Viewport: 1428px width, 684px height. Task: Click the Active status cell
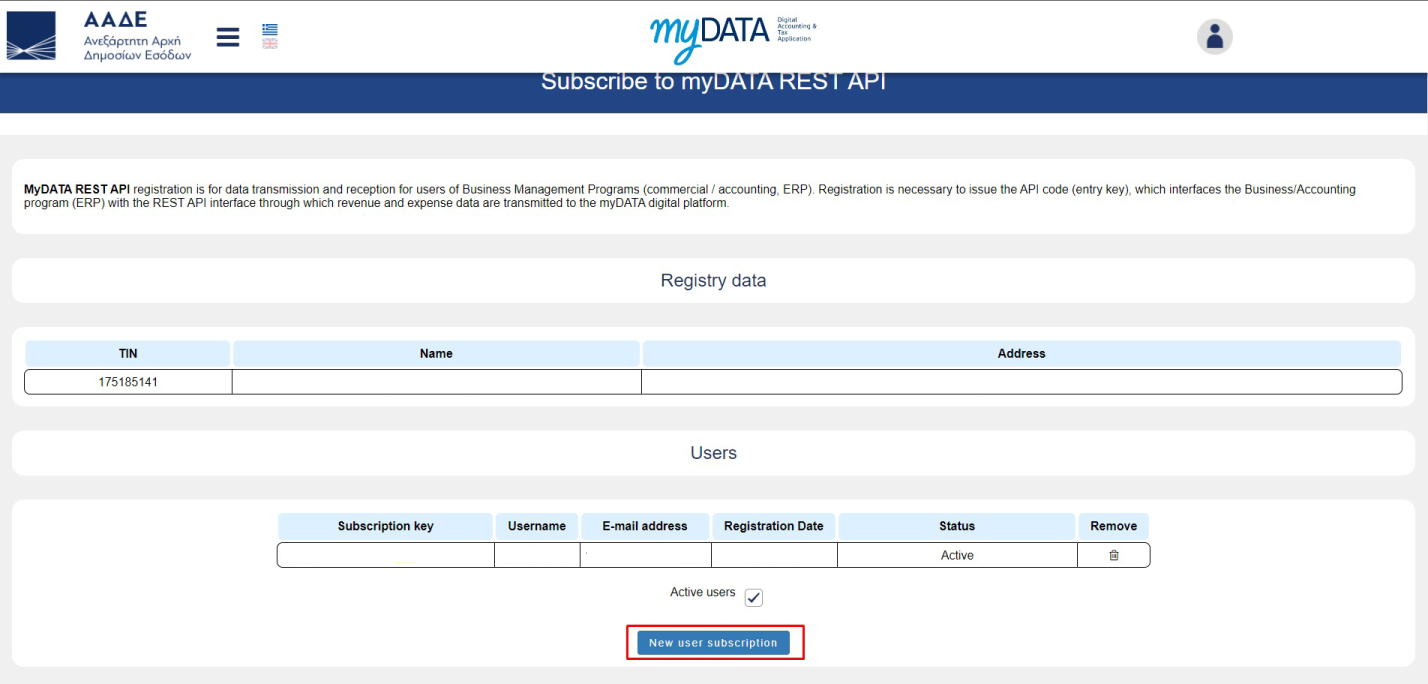[x=957, y=555]
